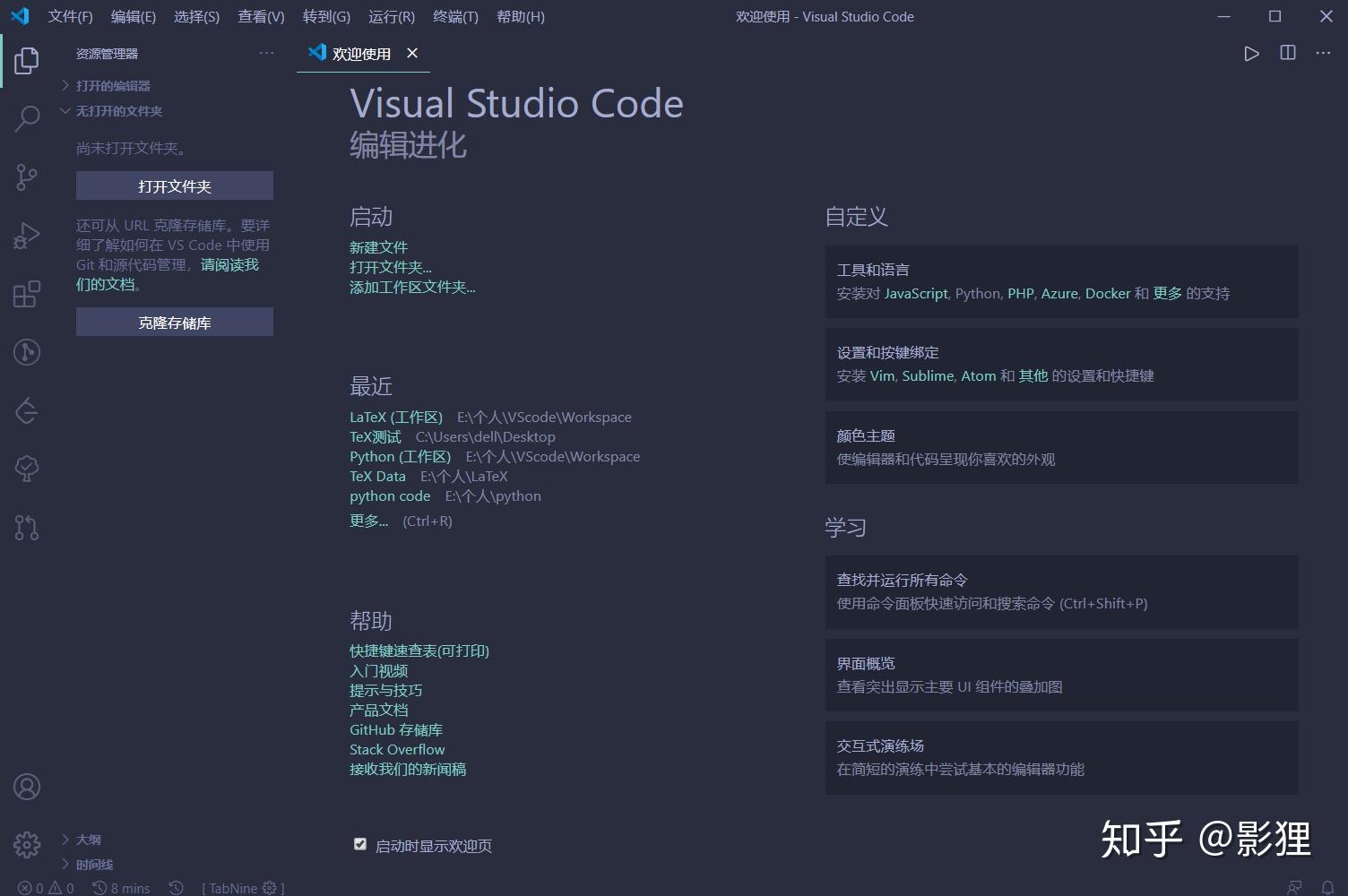Open the Extensions view
Image resolution: width=1348 pixels, height=896 pixels.
26,293
